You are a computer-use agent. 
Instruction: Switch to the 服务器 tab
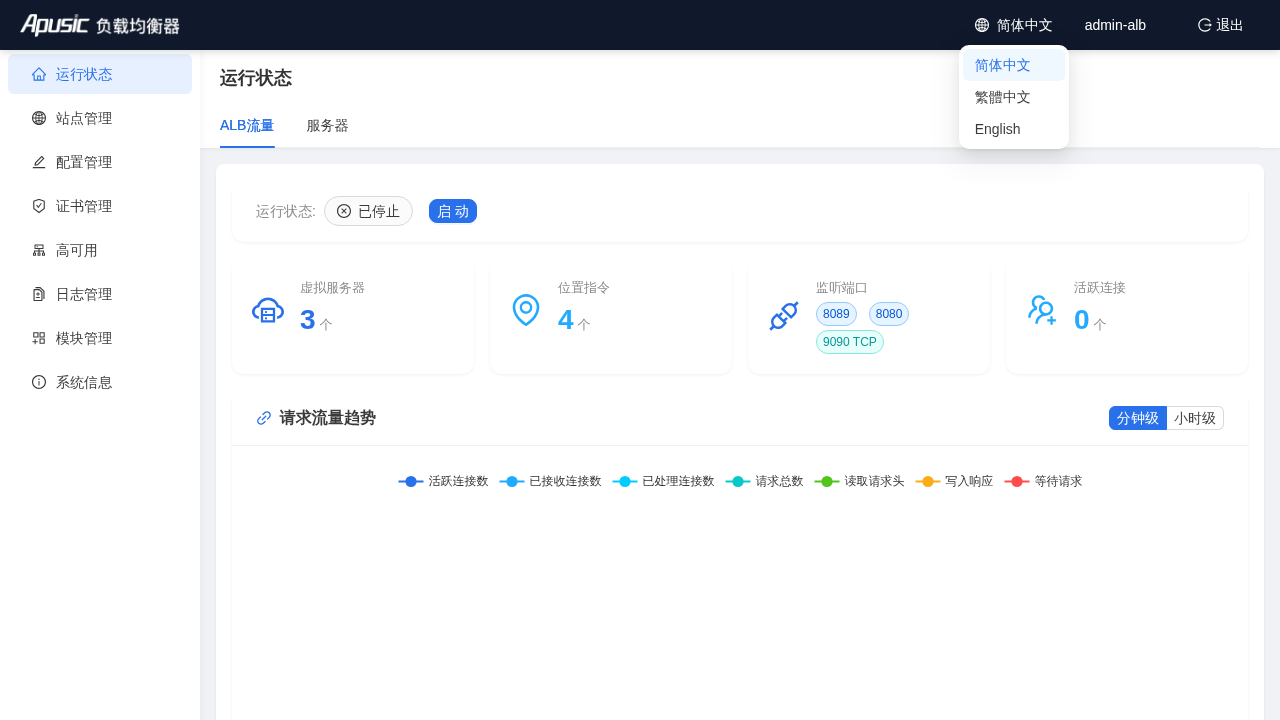click(327, 126)
